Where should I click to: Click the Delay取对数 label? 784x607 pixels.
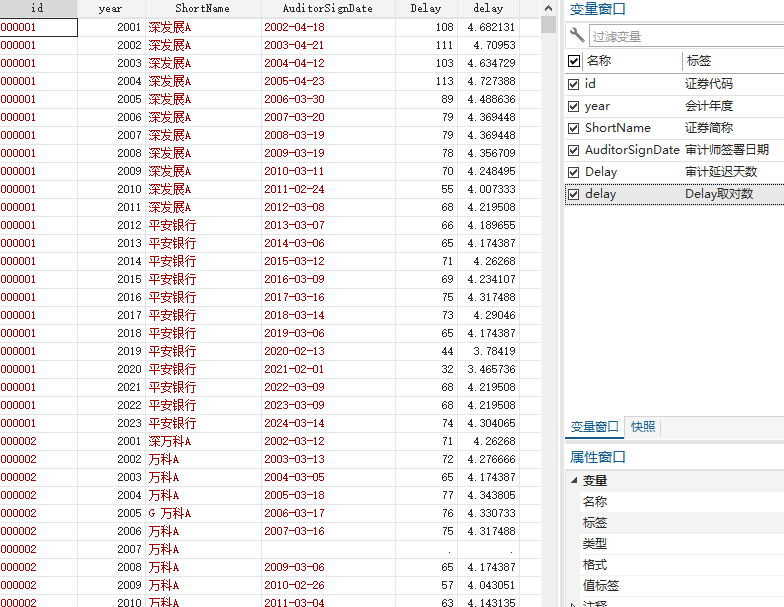718,194
